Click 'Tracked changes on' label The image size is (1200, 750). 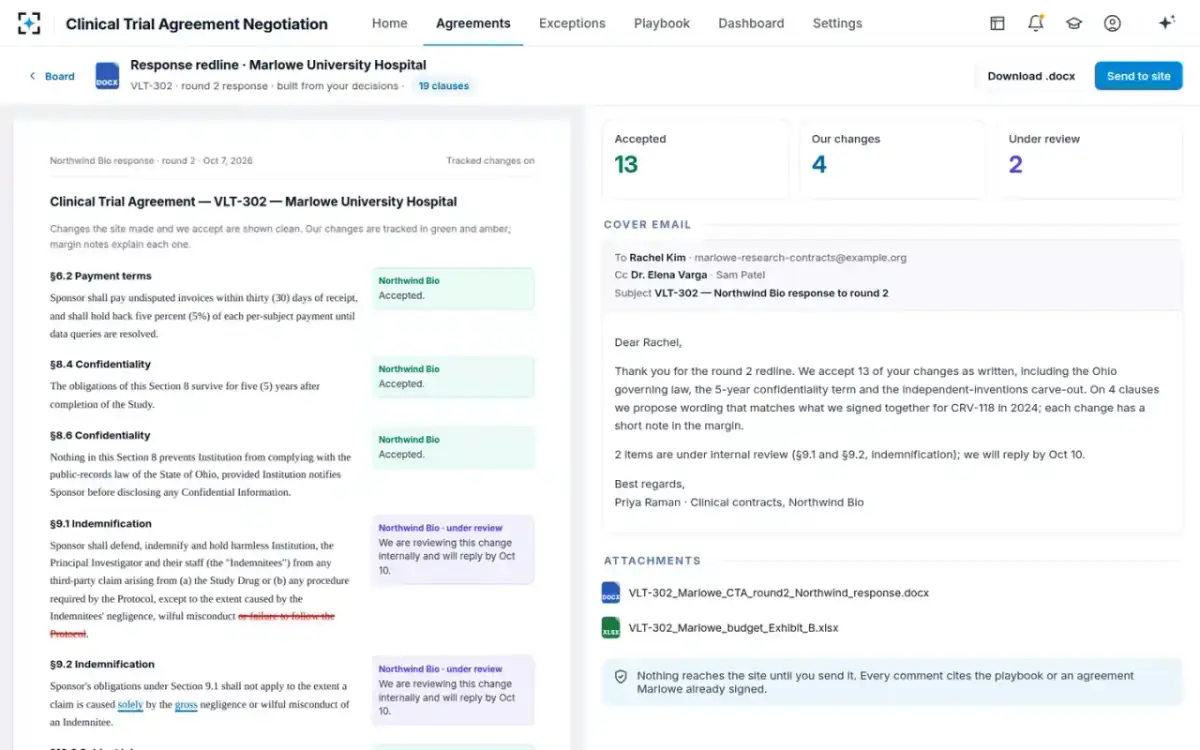(x=490, y=160)
